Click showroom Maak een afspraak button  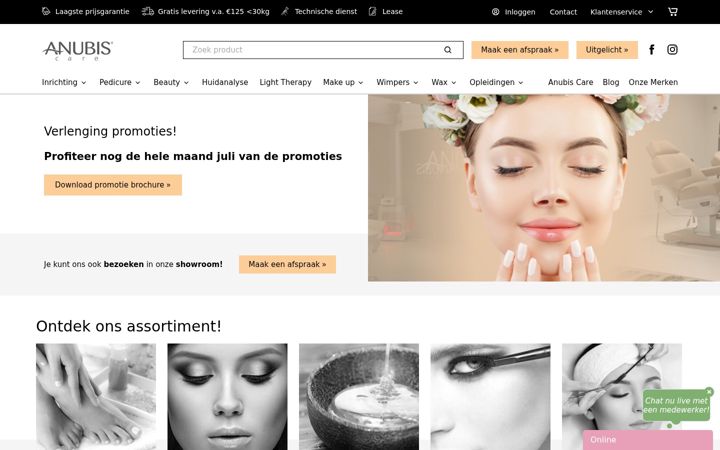287,264
